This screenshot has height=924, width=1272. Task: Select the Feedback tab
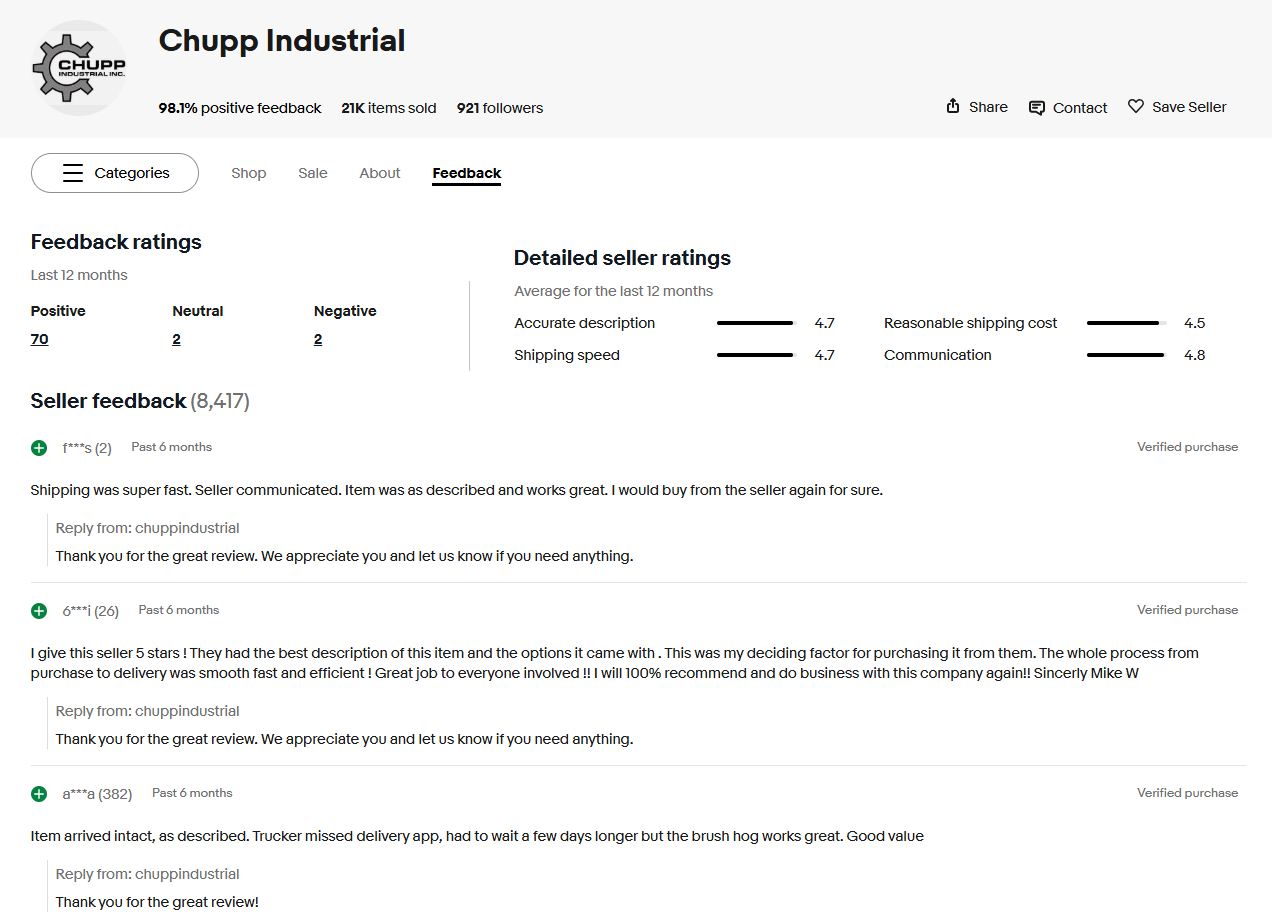(x=467, y=173)
